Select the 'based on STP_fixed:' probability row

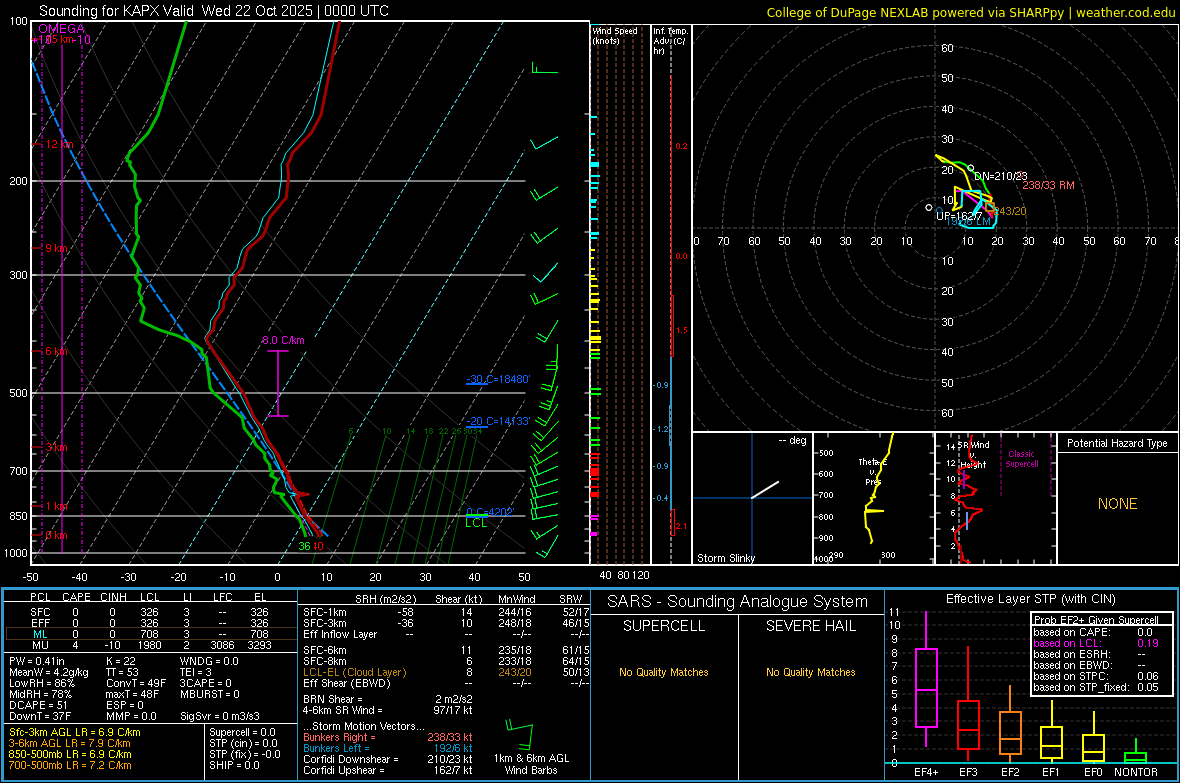(1096, 687)
